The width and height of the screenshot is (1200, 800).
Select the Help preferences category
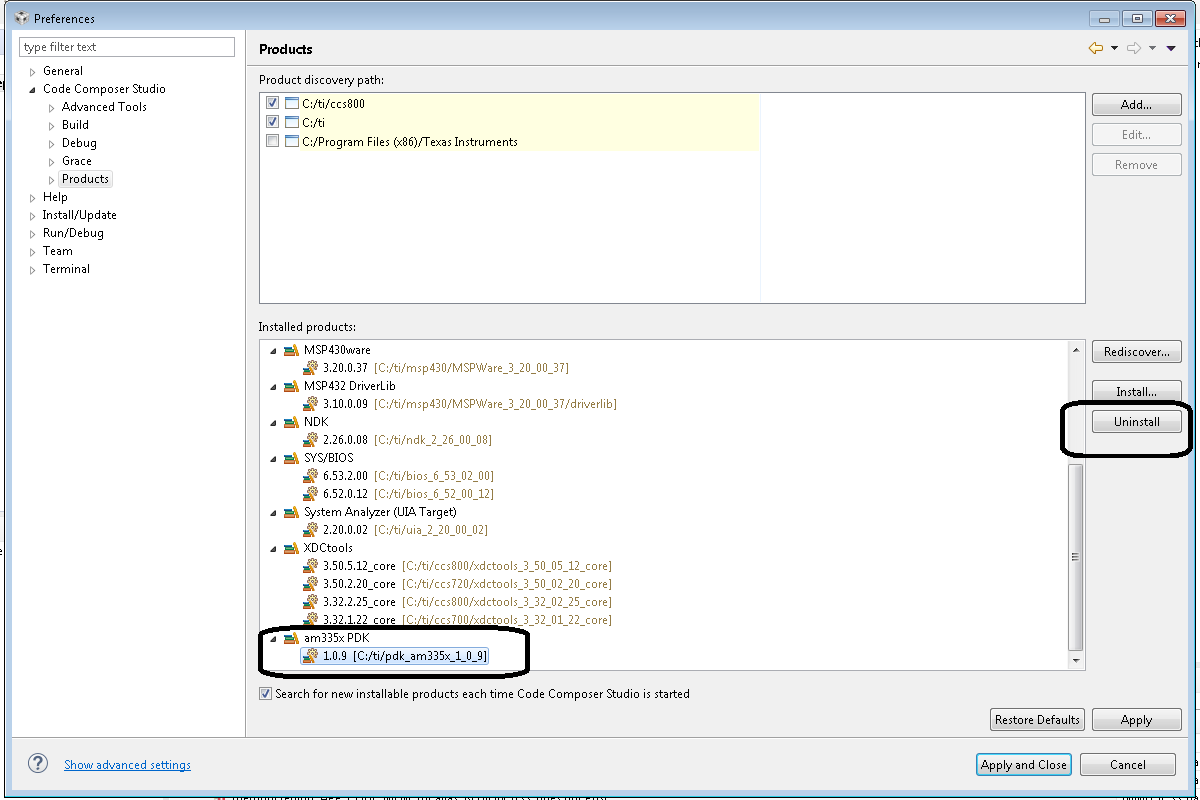click(x=55, y=197)
